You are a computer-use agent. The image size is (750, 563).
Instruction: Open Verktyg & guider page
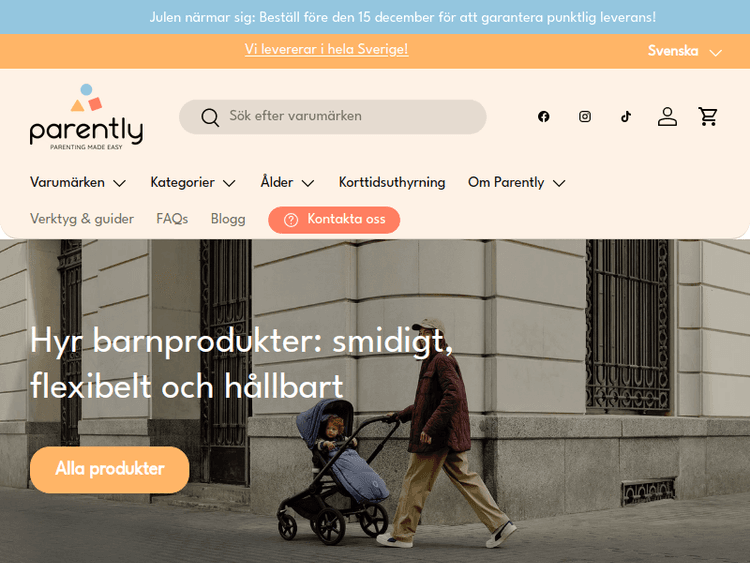coord(82,219)
